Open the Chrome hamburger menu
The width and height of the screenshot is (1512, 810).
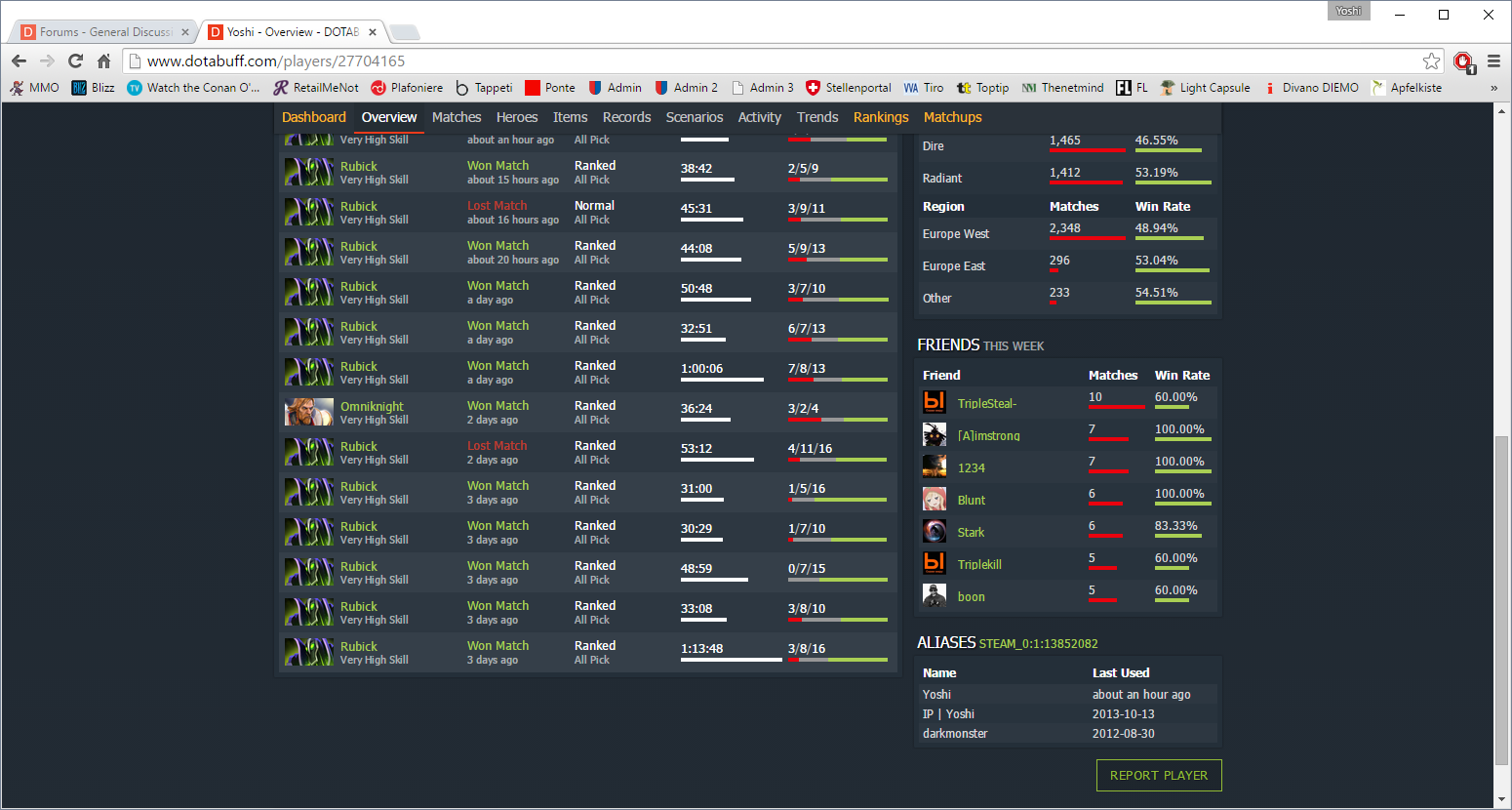1493,61
